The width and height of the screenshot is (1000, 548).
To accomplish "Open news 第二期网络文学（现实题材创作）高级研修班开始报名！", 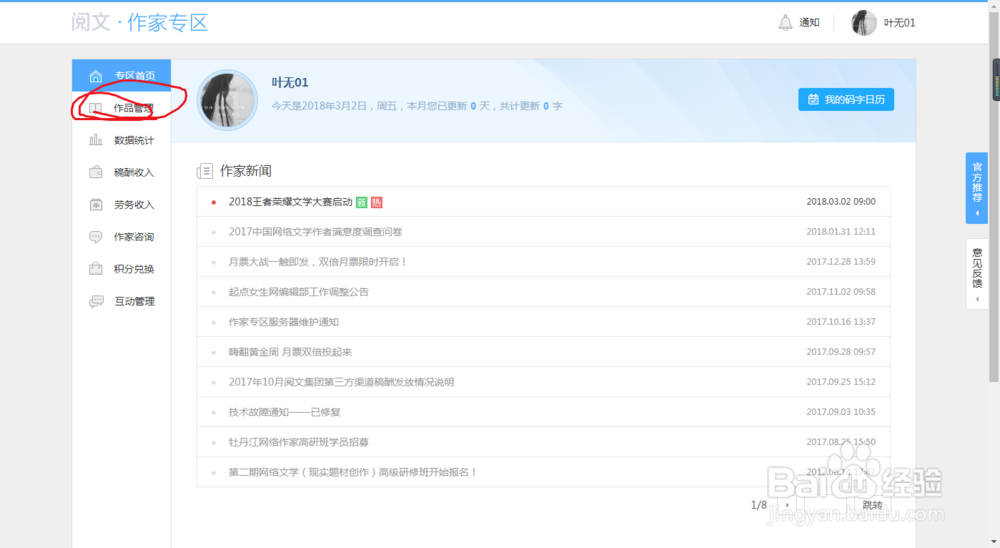I will pos(353,472).
